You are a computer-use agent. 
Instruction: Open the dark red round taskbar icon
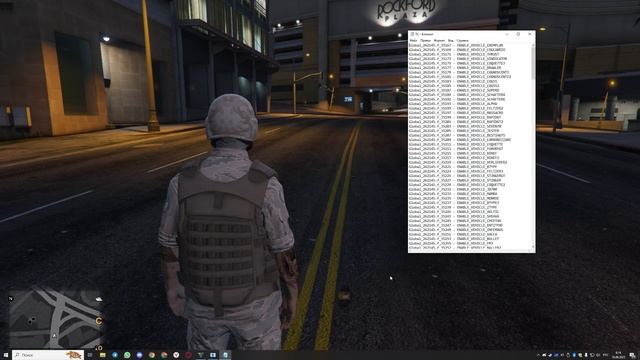(x=188, y=355)
